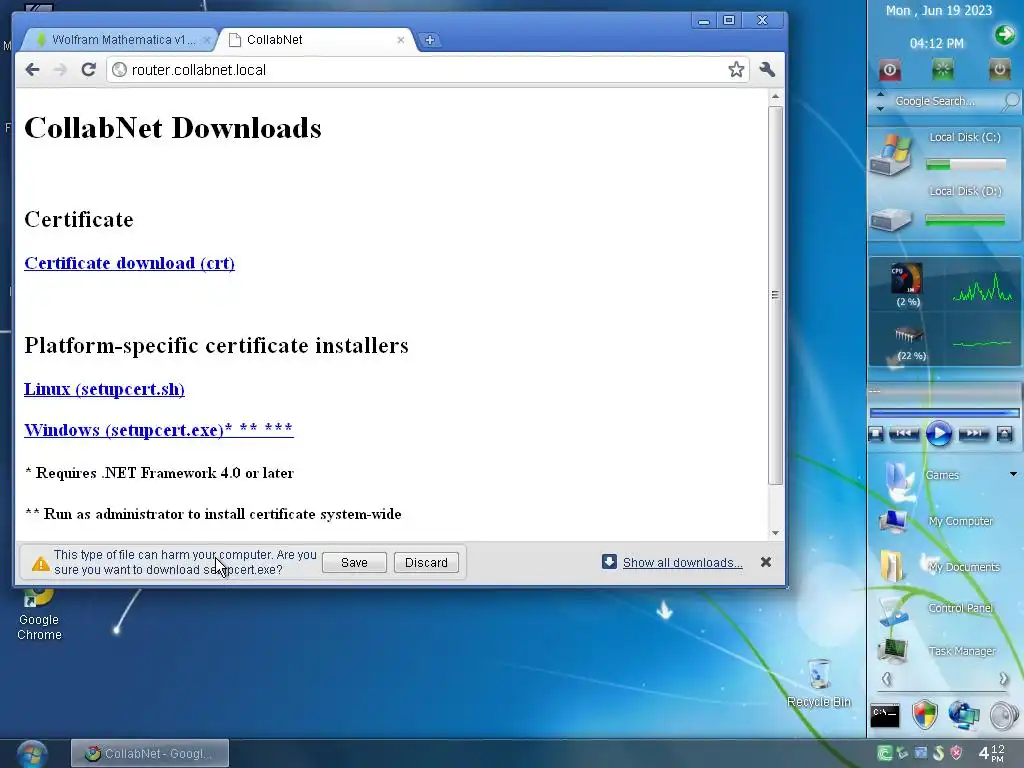
Task: Open the command prompt icon in the sidebar
Action: [885, 715]
